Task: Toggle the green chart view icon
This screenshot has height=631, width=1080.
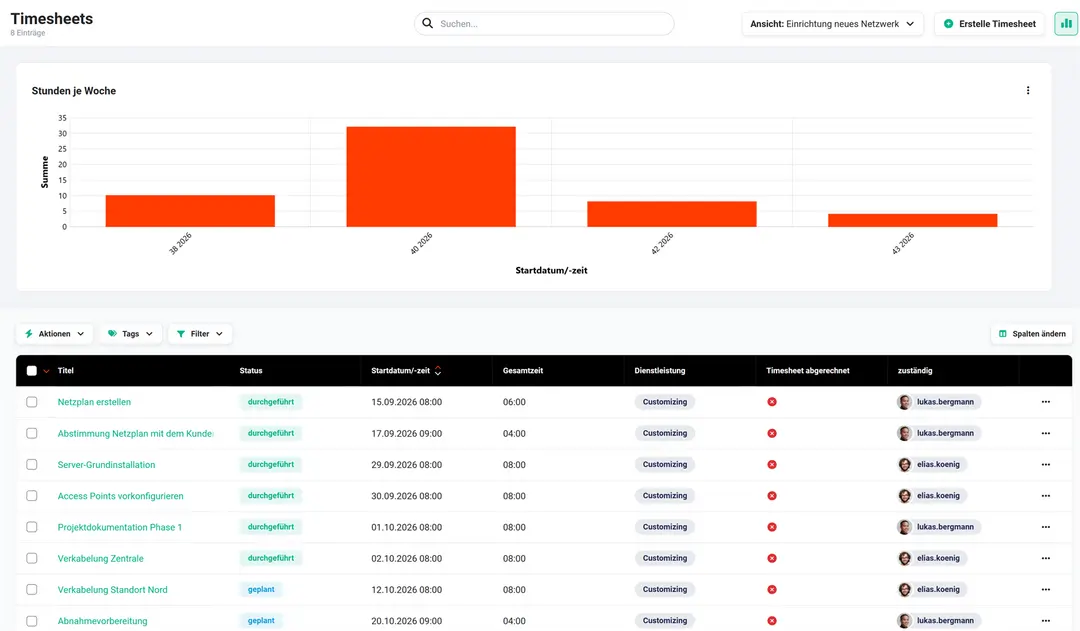Action: (1066, 23)
